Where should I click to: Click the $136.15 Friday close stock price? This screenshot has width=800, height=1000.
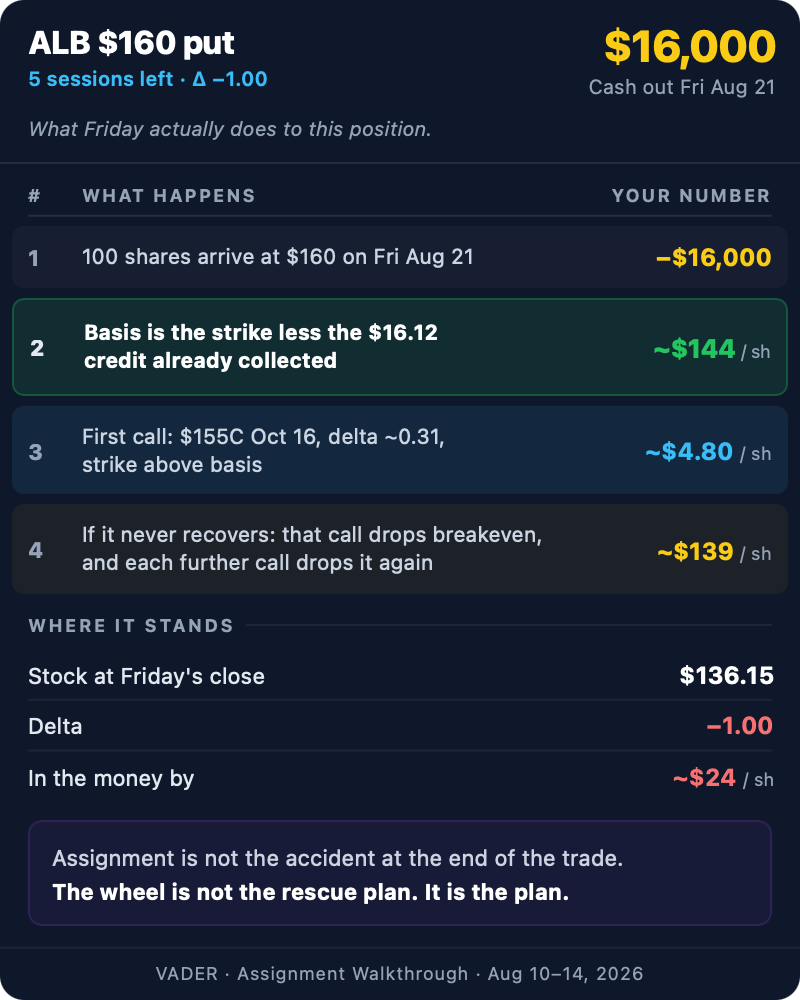[726, 676]
